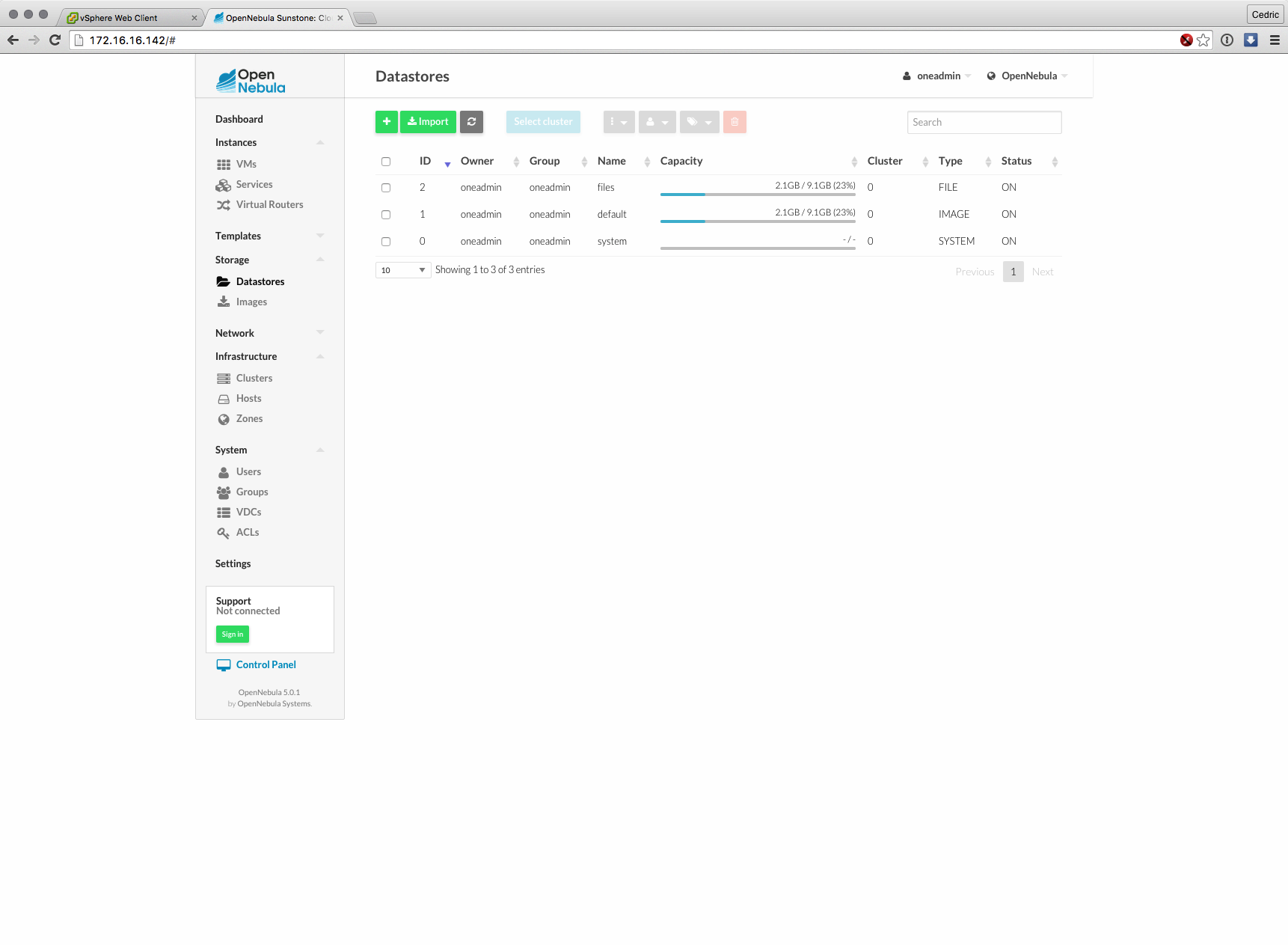The height and width of the screenshot is (945, 1288).
Task: Click the Search input field
Action: tap(984, 123)
